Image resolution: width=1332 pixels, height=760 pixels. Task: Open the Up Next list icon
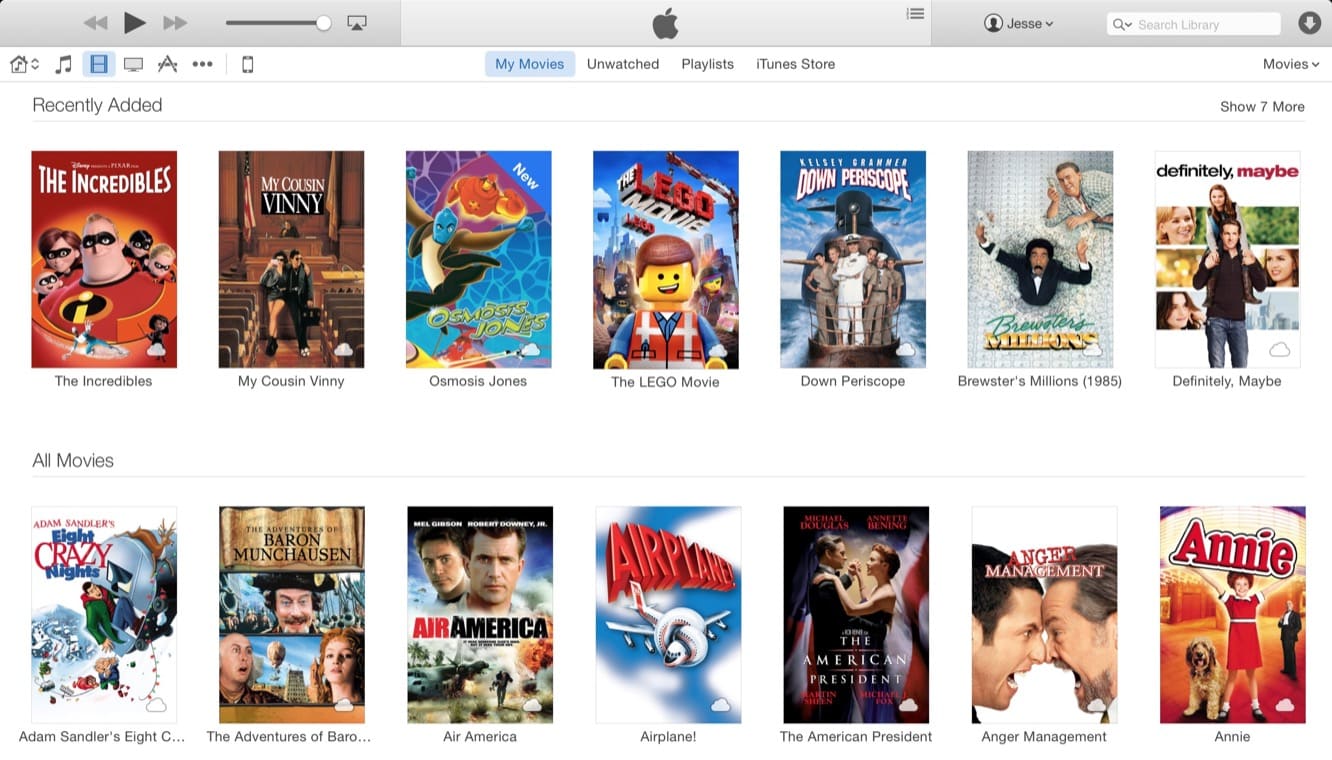(x=915, y=13)
